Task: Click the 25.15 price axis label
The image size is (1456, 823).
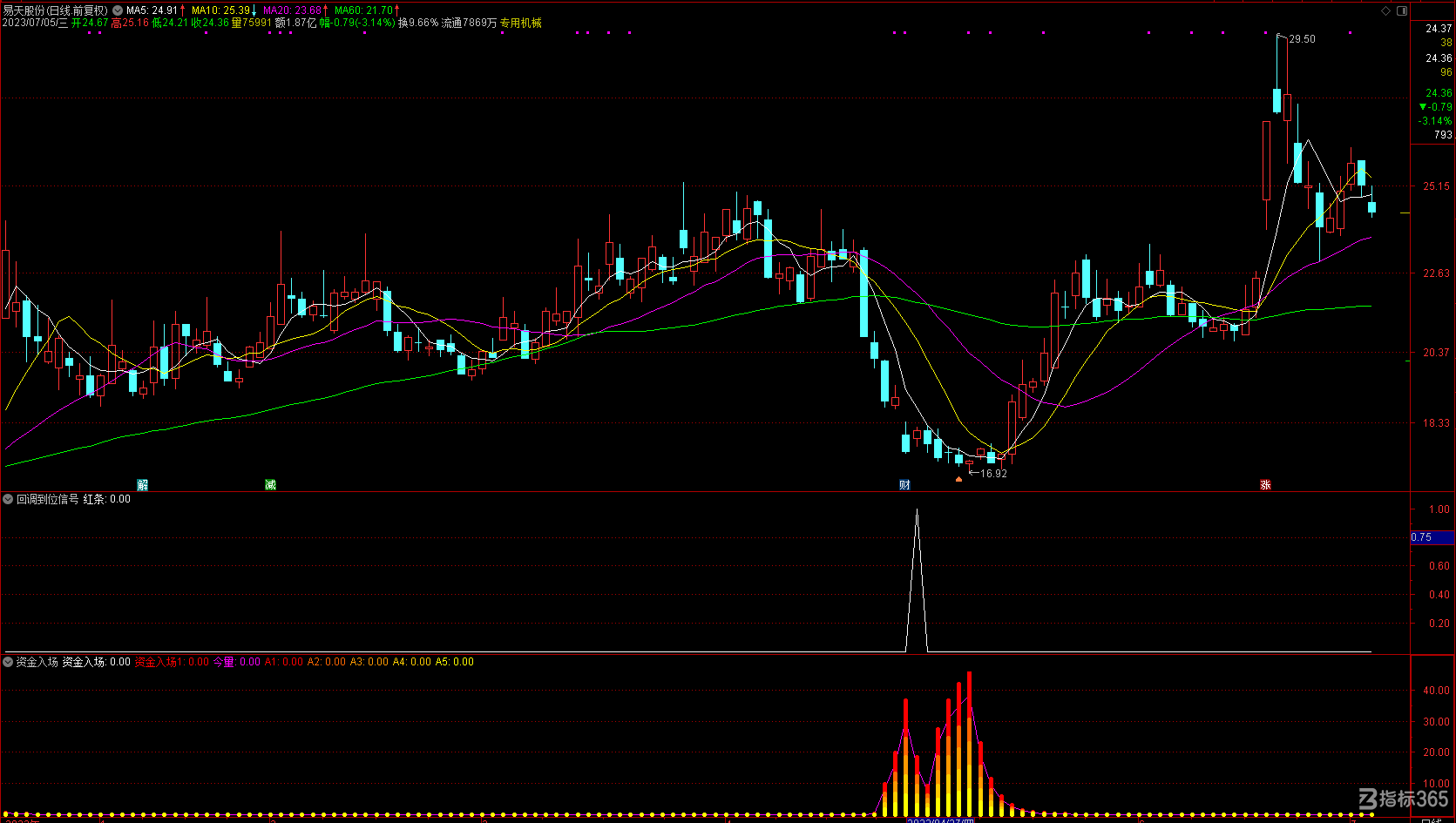Action: coord(1437,186)
